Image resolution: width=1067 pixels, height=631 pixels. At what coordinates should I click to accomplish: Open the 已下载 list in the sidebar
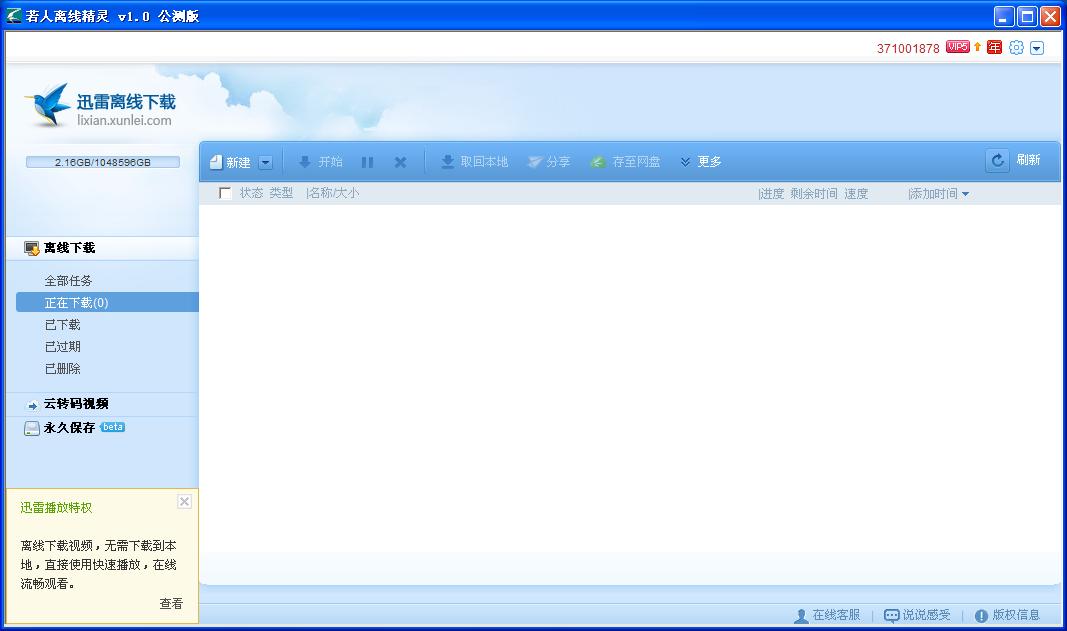[x=63, y=325]
